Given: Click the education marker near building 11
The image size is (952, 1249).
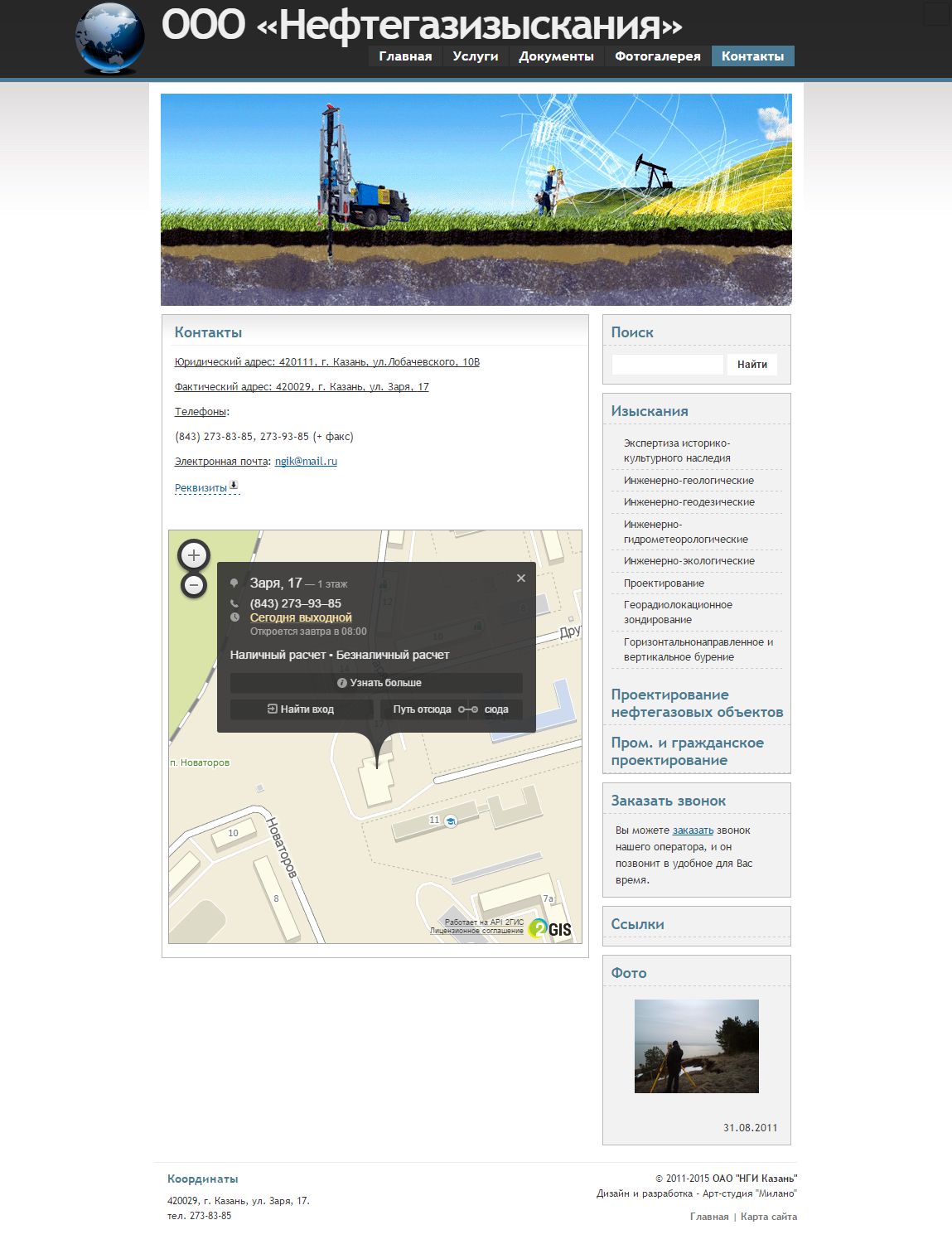Looking at the screenshot, I should [451, 821].
